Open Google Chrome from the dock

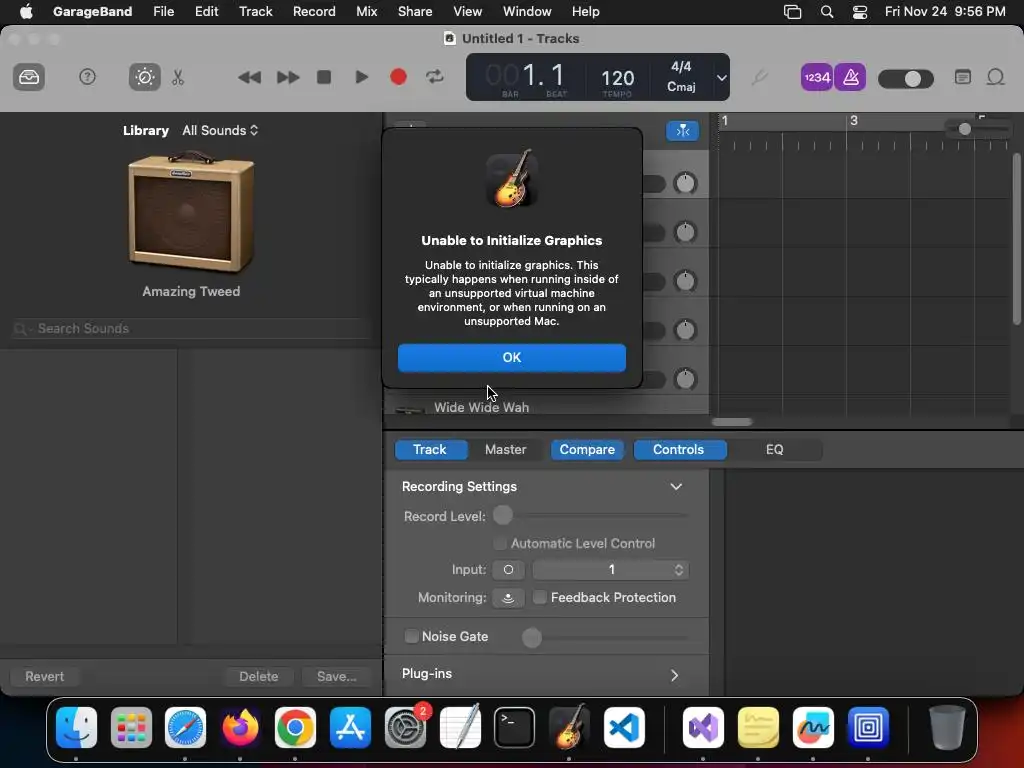295,727
